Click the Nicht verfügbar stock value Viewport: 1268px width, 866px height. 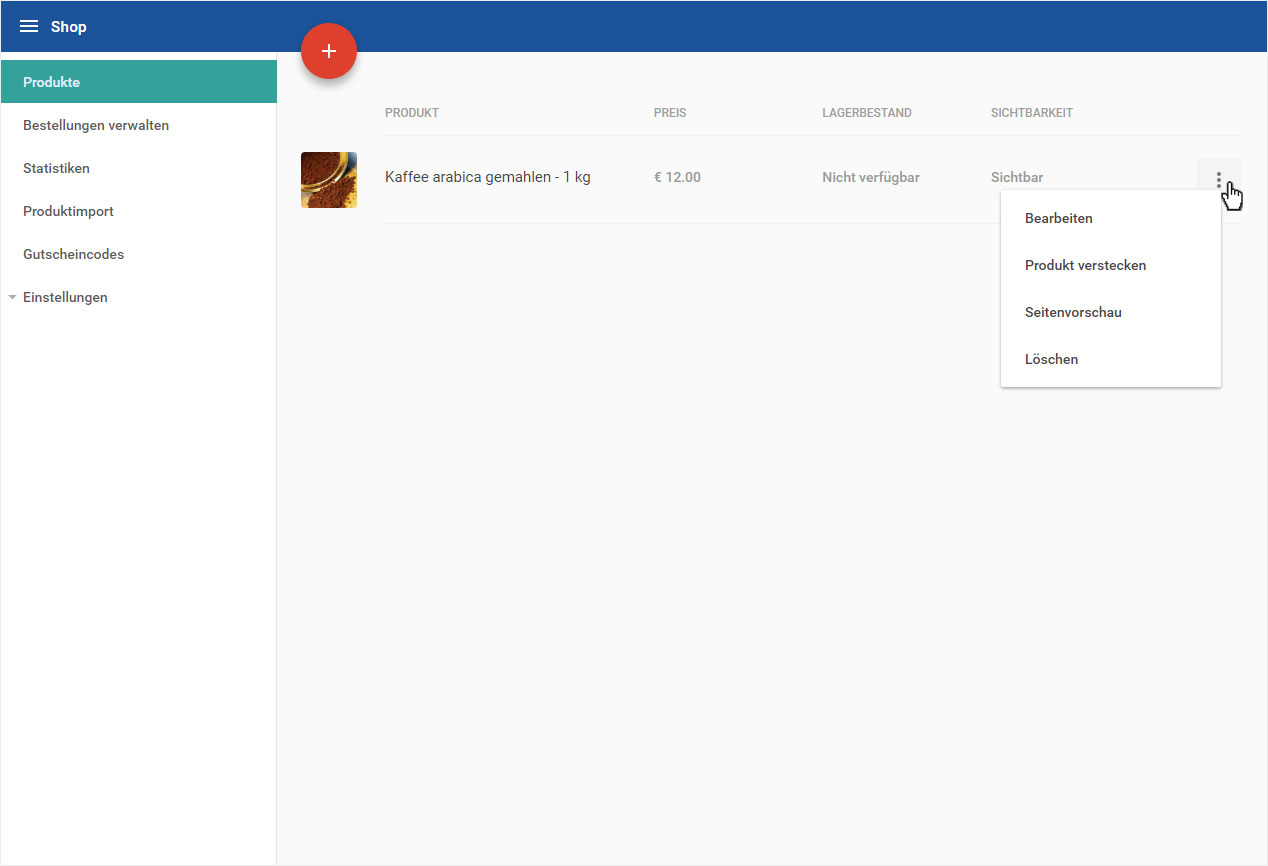871,177
